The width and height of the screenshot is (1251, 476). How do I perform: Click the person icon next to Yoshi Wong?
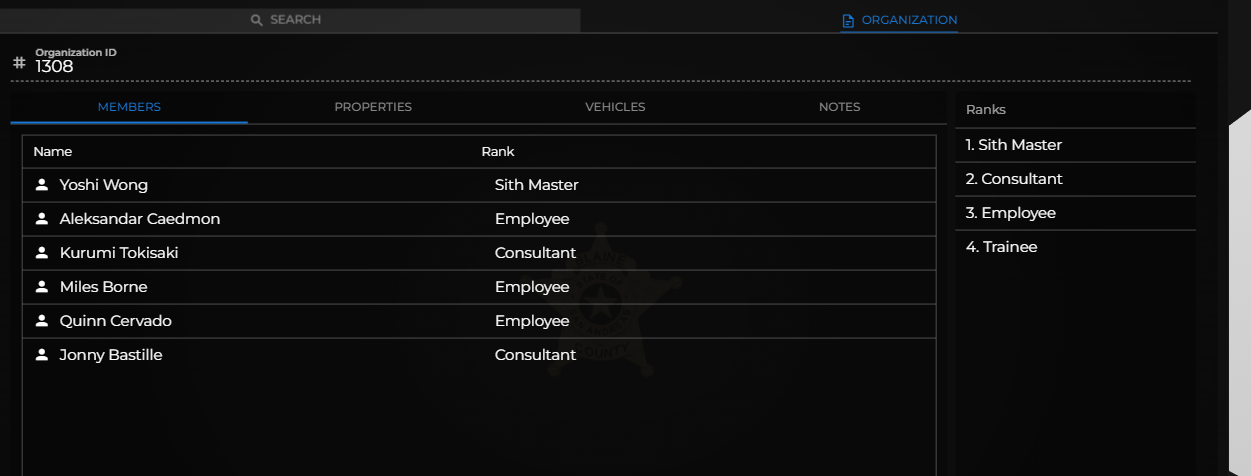42,185
